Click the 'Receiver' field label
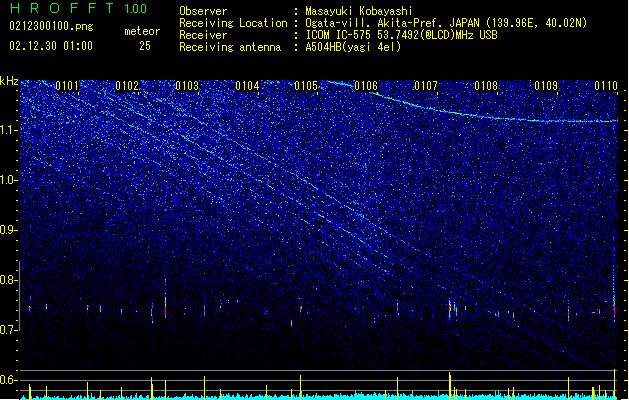629x400 pixels. click(203, 35)
